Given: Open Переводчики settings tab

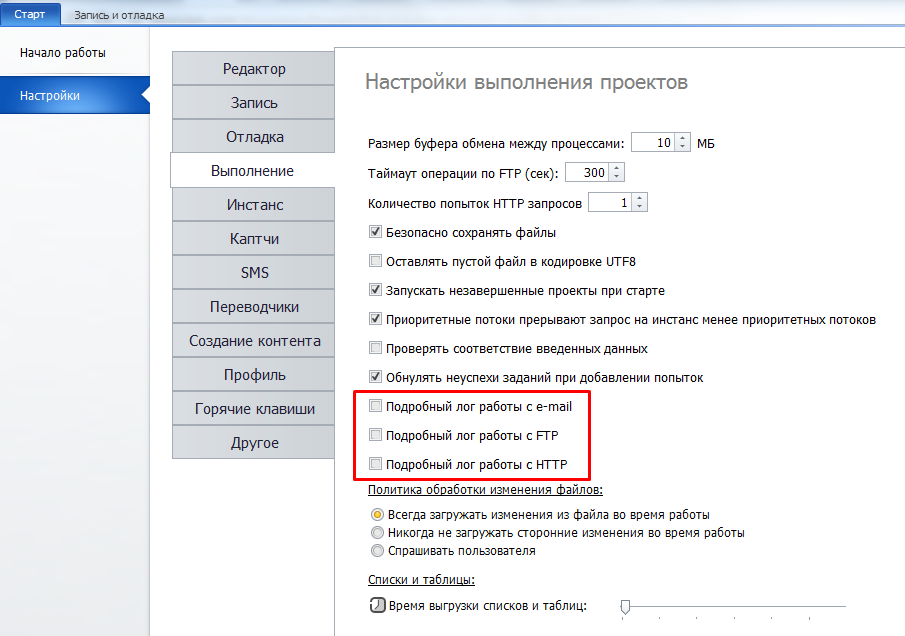Looking at the screenshot, I should click(254, 306).
